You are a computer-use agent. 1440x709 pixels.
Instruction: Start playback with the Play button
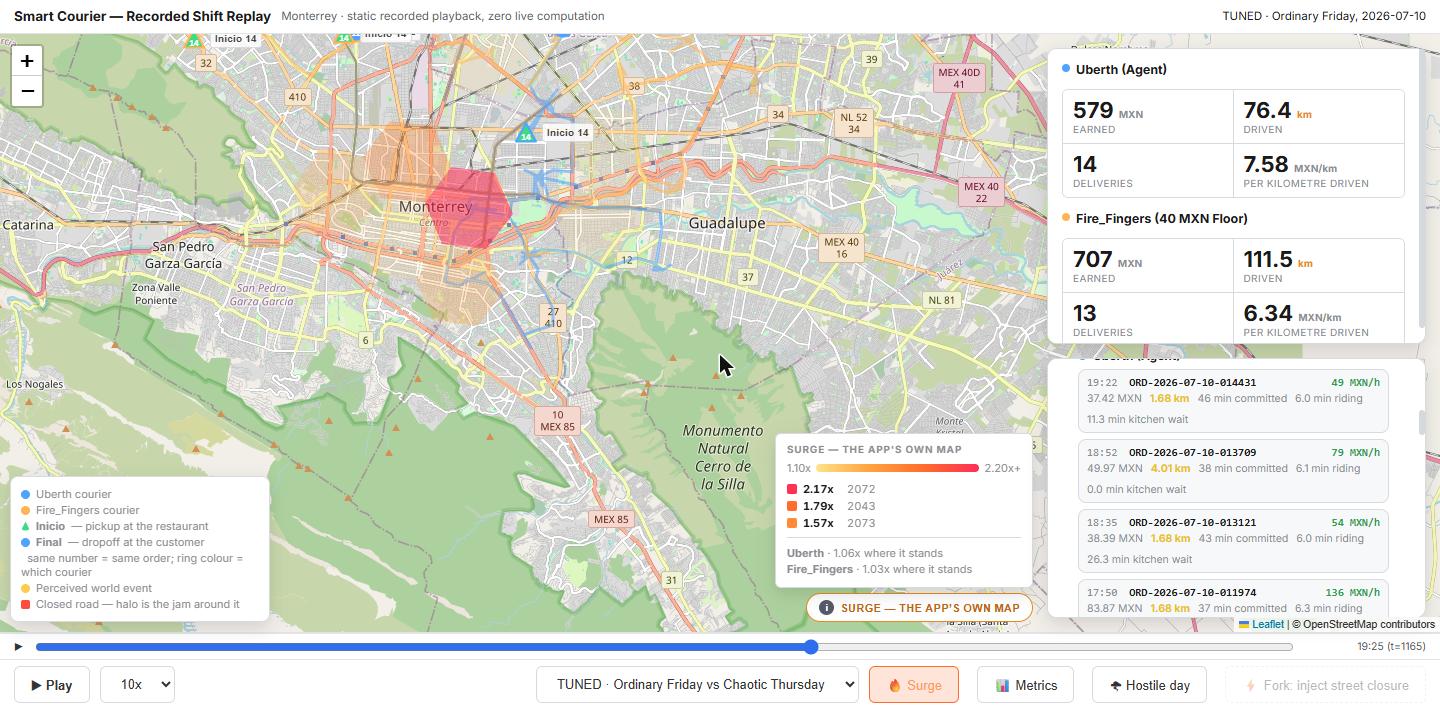coord(51,685)
